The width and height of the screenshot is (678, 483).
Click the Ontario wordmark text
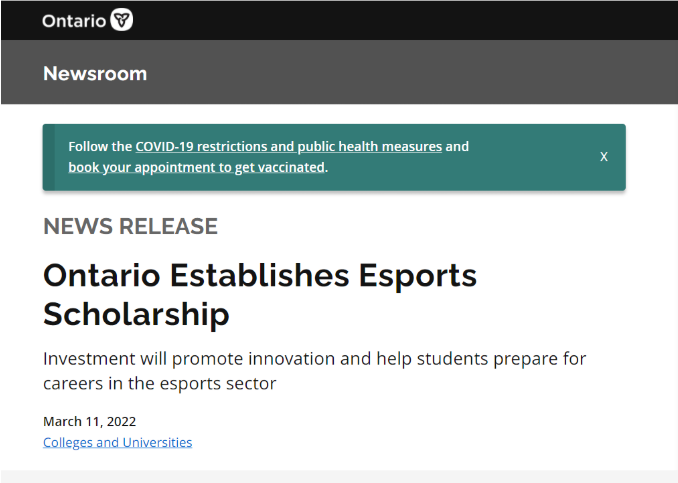74,20
